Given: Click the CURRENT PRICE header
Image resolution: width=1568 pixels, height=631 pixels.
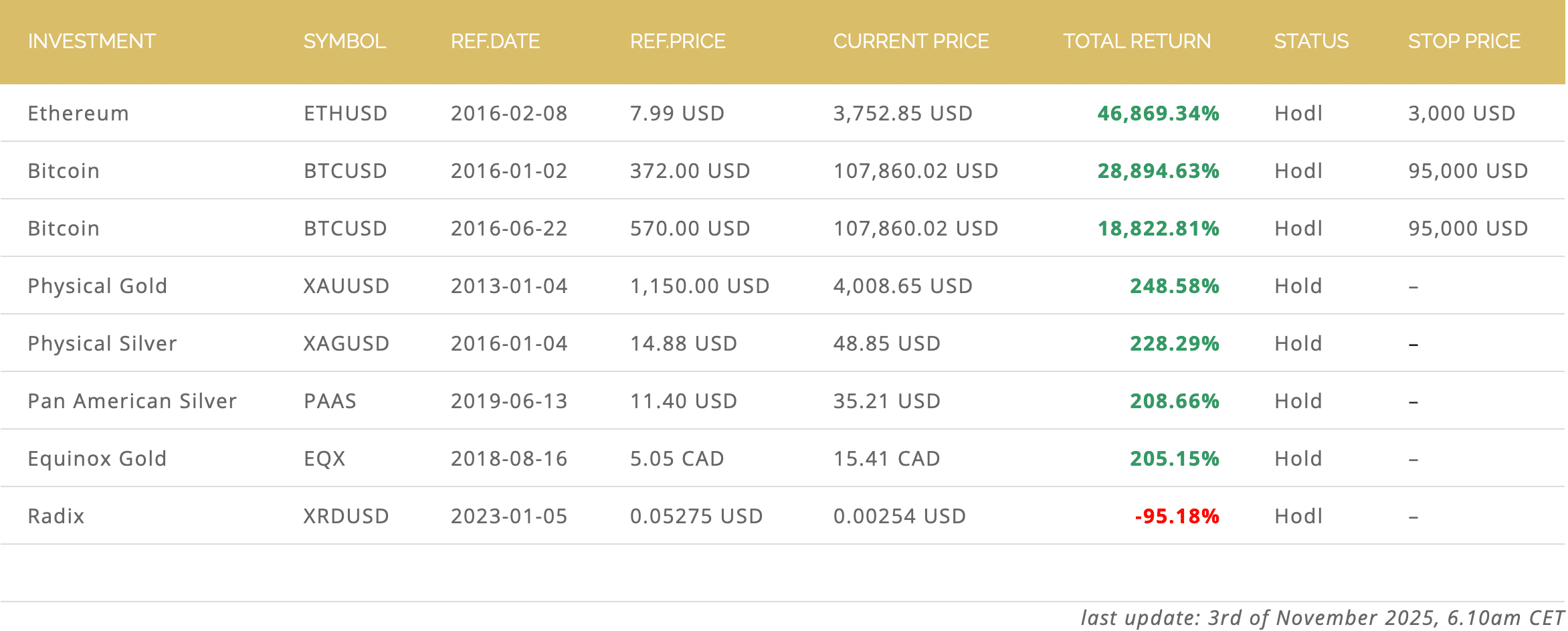Looking at the screenshot, I should pos(910,41).
